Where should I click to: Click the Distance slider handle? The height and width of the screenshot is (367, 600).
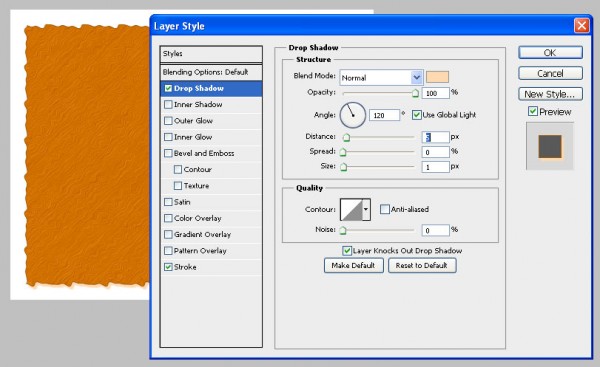point(346,137)
